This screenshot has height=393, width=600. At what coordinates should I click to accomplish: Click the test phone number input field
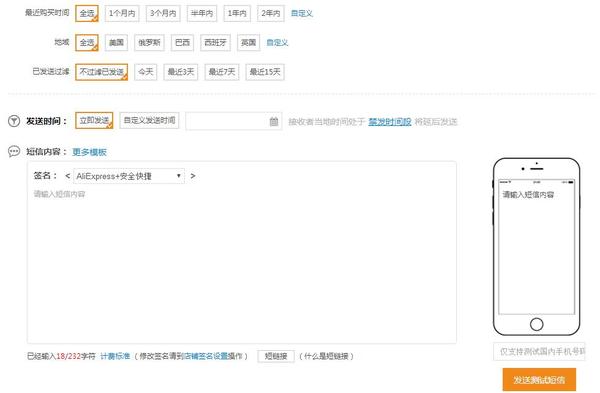539,351
